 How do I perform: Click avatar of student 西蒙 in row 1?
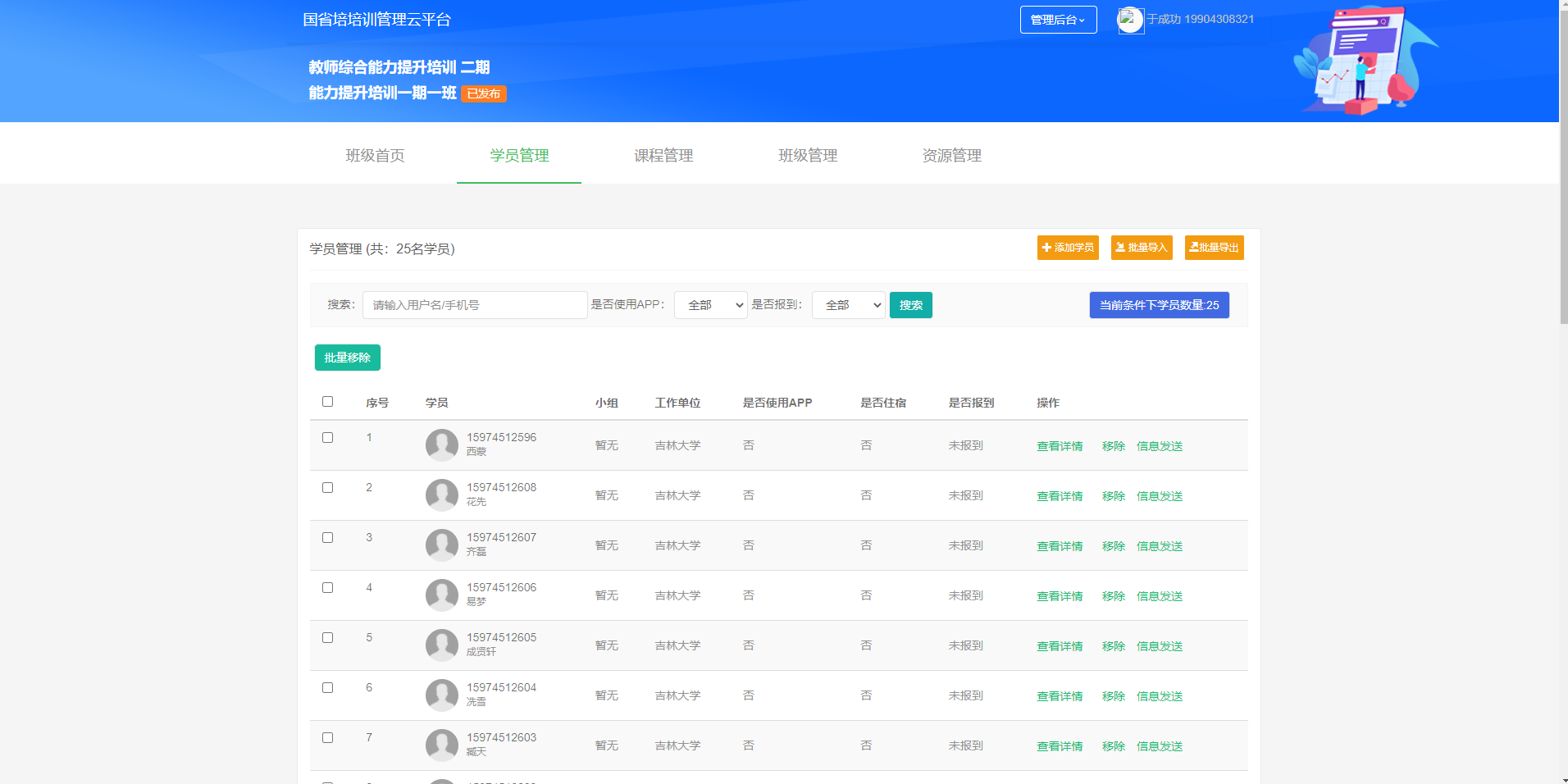441,445
